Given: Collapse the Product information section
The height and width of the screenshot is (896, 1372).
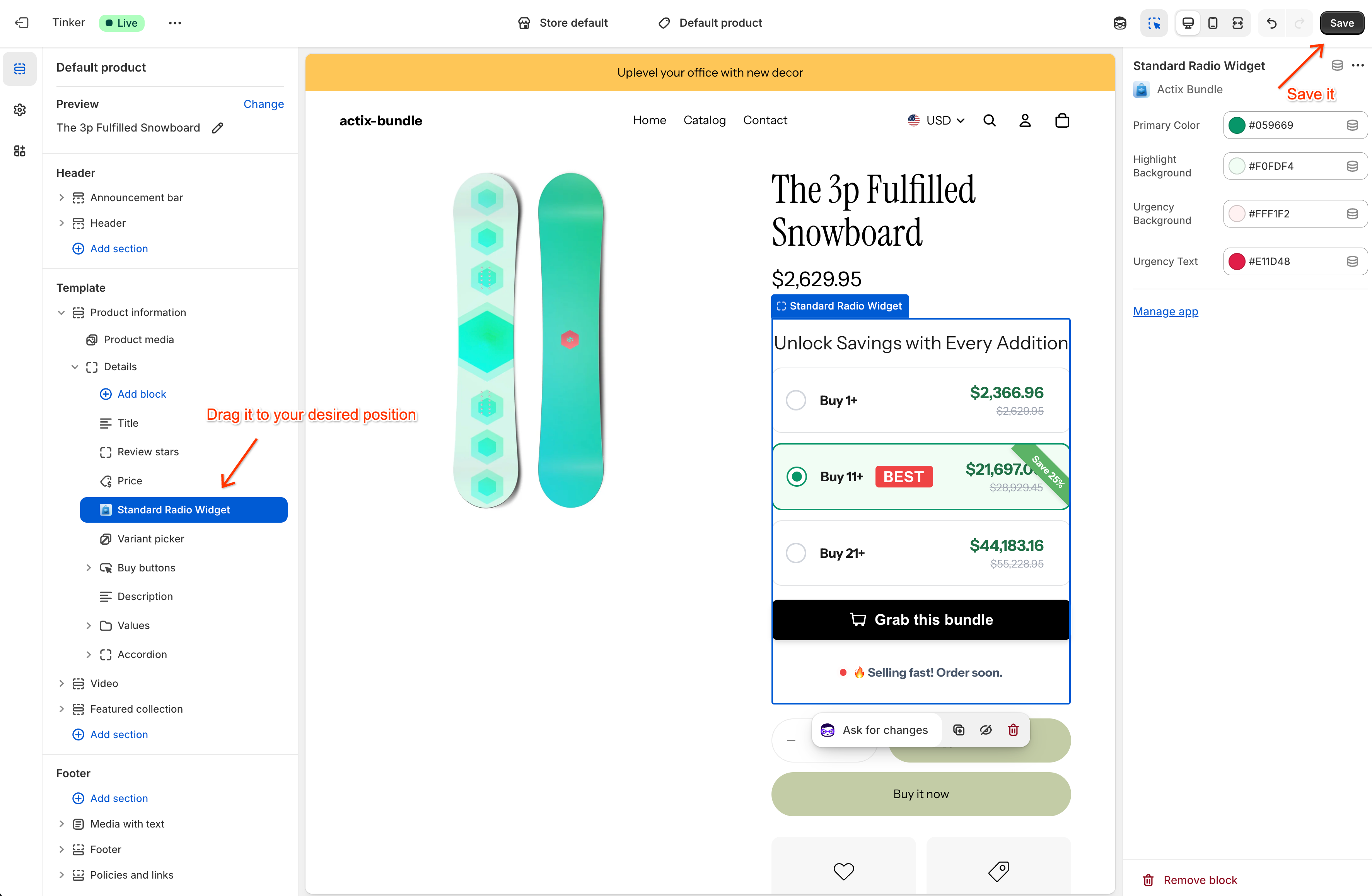Looking at the screenshot, I should point(62,313).
